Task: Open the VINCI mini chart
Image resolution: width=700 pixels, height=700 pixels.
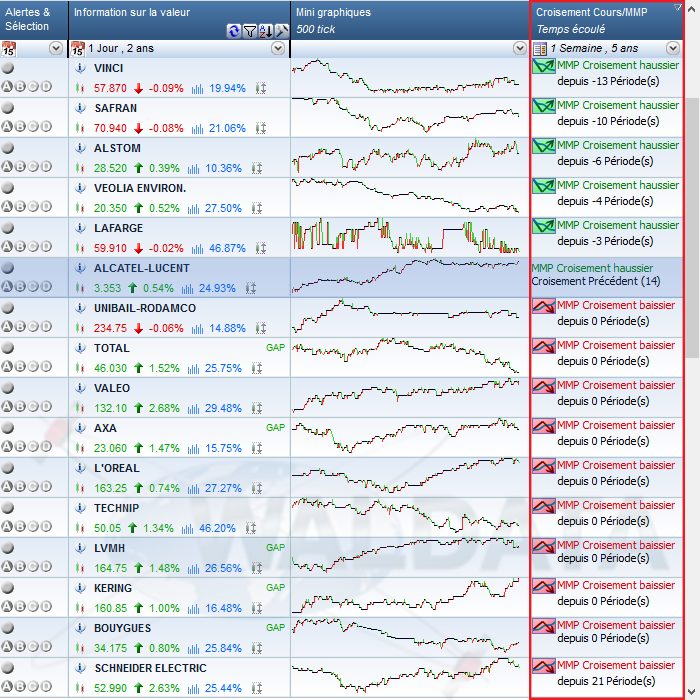Action: [x=405, y=76]
